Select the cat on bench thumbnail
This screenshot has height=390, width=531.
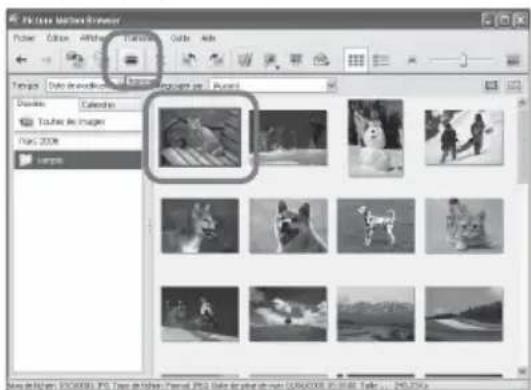tap(200, 137)
